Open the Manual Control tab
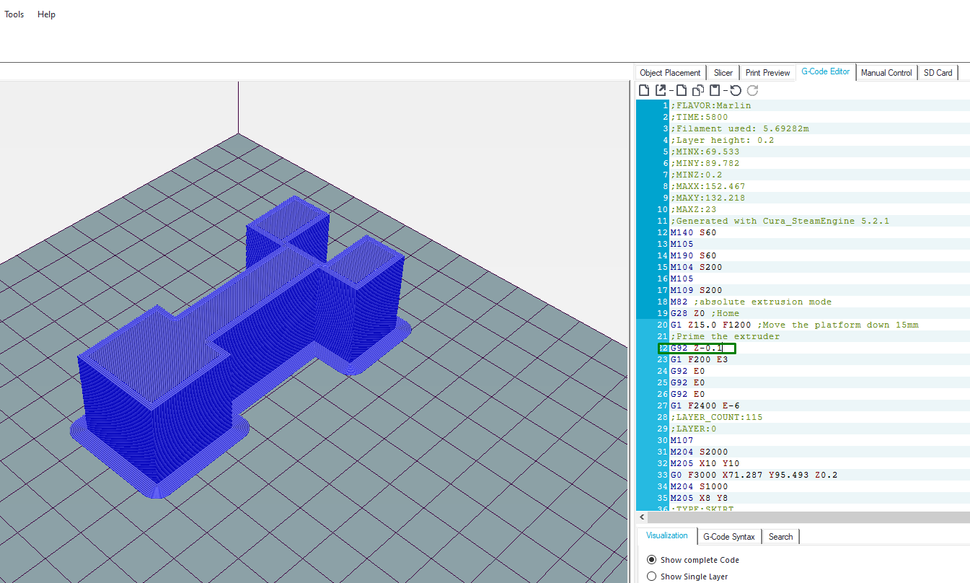970x583 pixels. [x=886, y=72]
